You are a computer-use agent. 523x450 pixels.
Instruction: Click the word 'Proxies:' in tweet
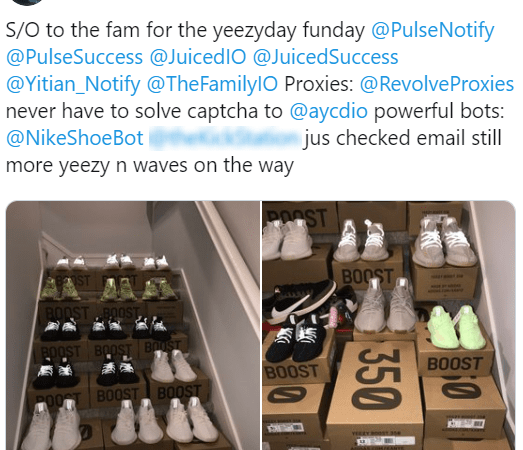(319, 84)
